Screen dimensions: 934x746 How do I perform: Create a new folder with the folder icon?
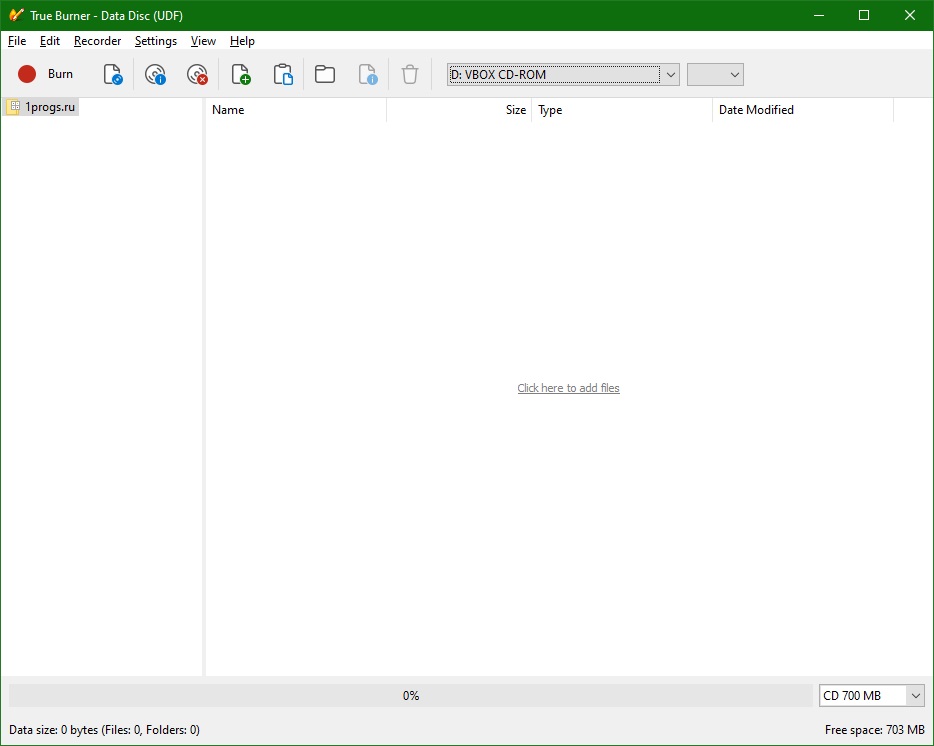[325, 74]
